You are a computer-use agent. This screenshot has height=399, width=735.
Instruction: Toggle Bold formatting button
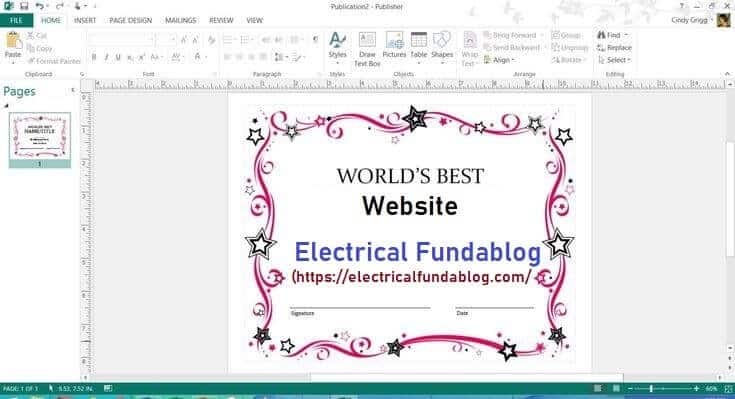click(x=94, y=57)
